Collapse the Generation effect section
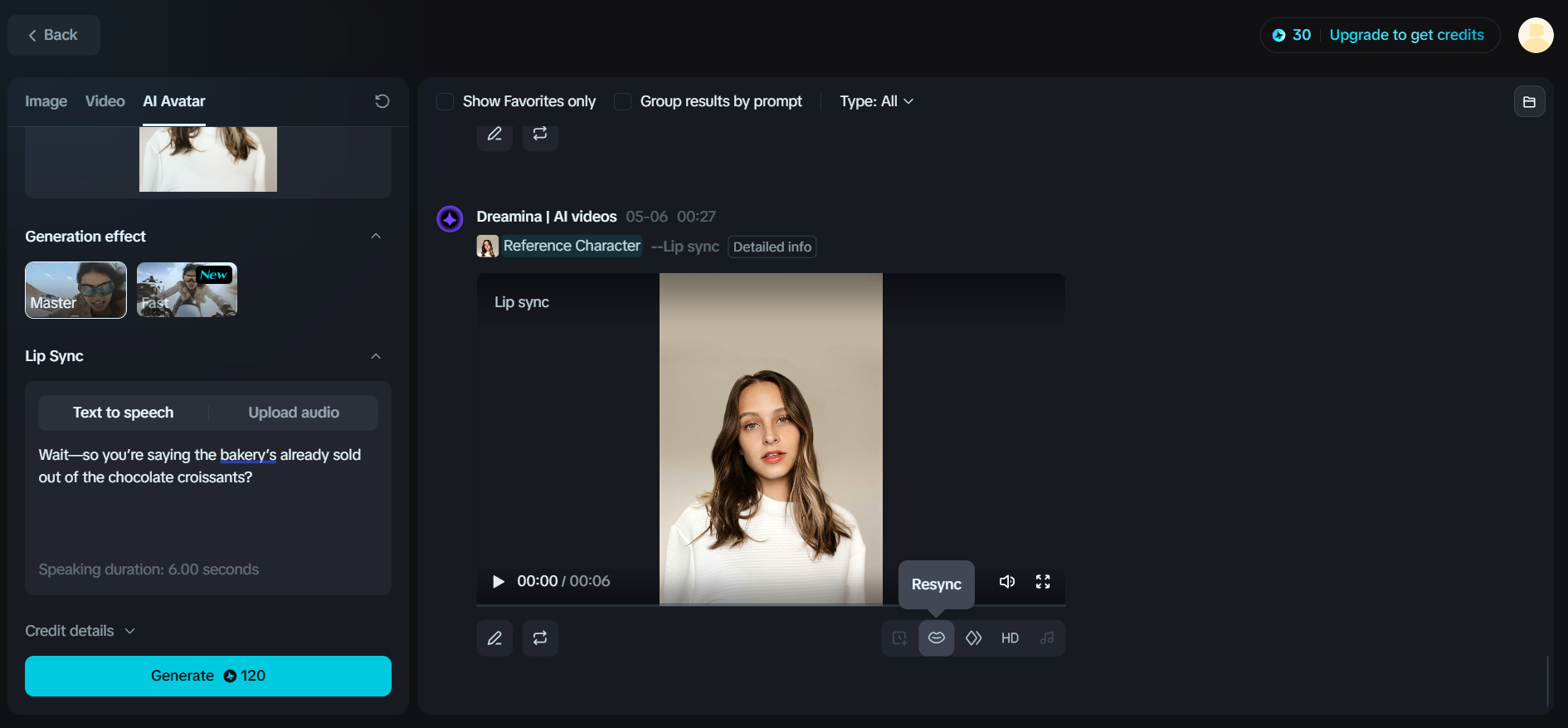 [376, 237]
